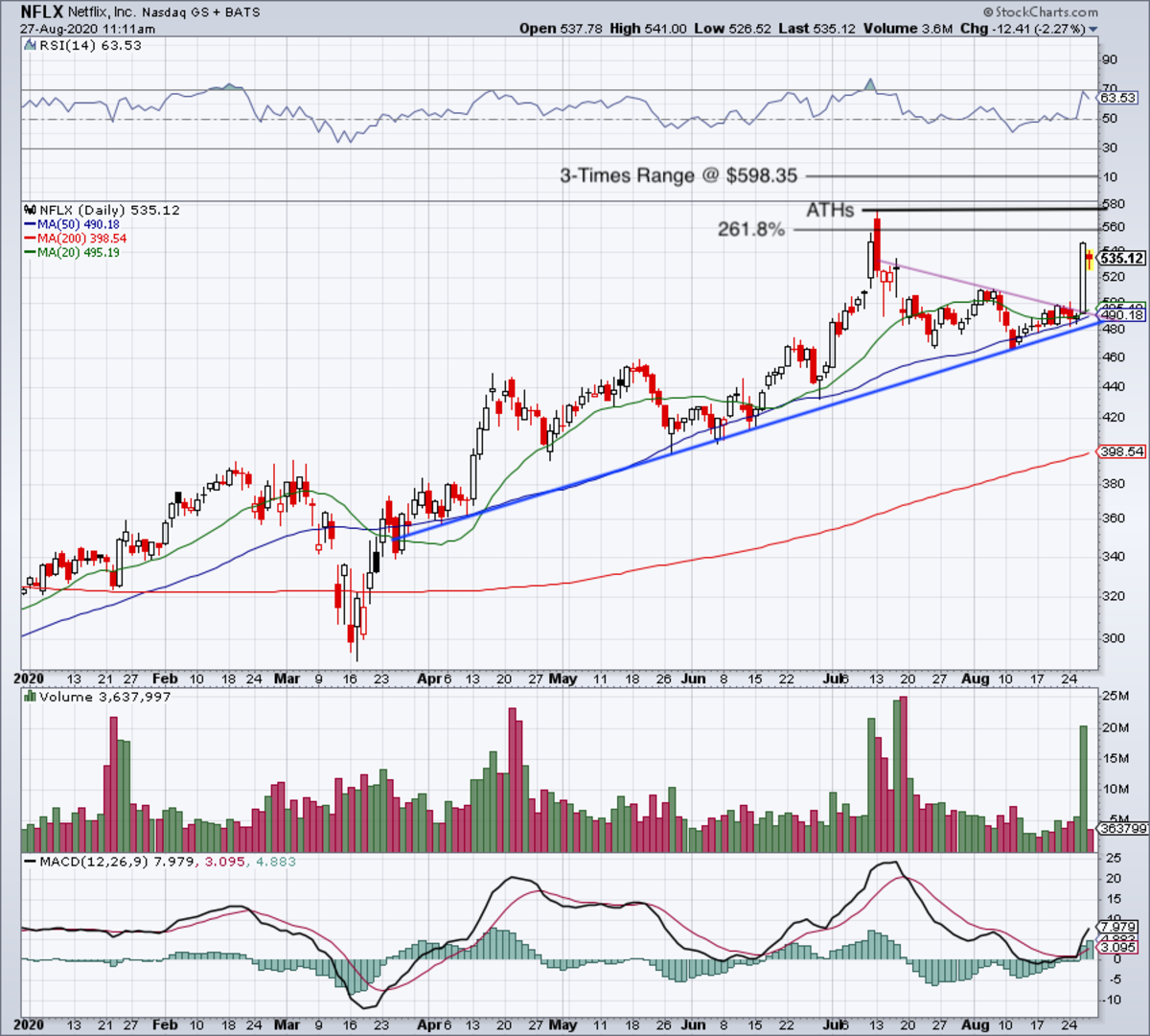Screen dimensions: 1150x1036
Task: Click the ATHs annotation label
Action: tap(830, 210)
